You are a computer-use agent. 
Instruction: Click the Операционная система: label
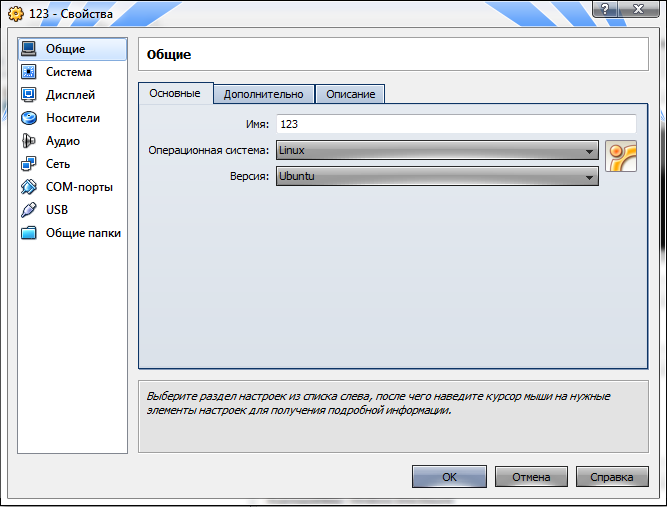tap(208, 150)
